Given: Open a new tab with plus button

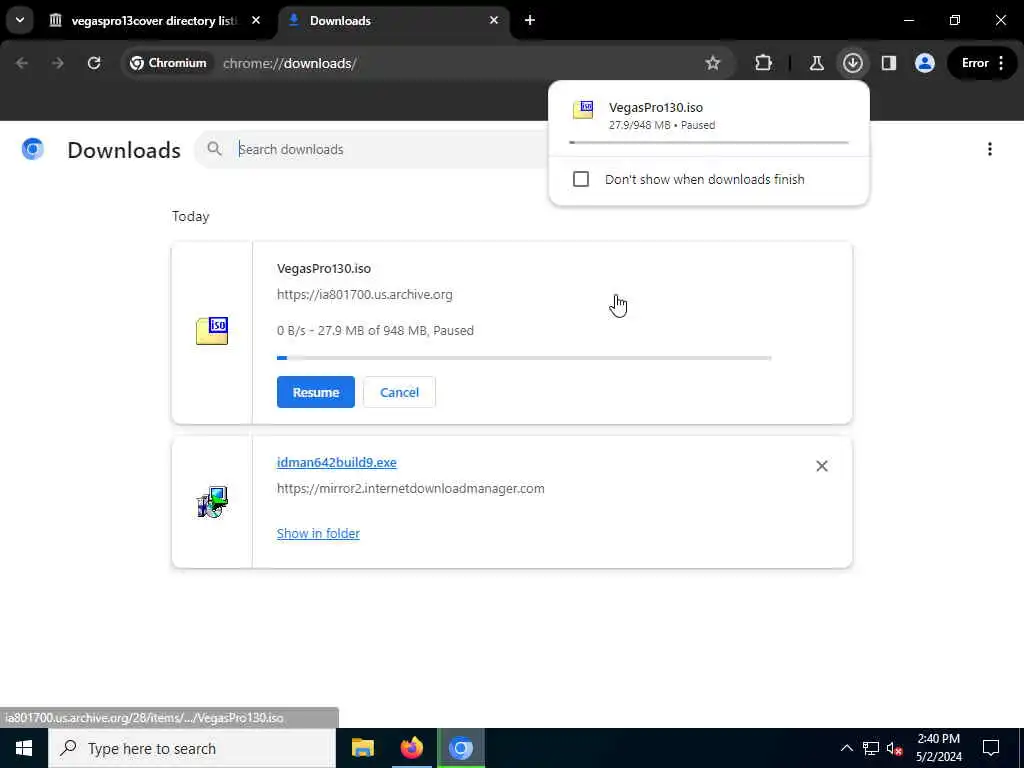Looking at the screenshot, I should click(x=530, y=20).
